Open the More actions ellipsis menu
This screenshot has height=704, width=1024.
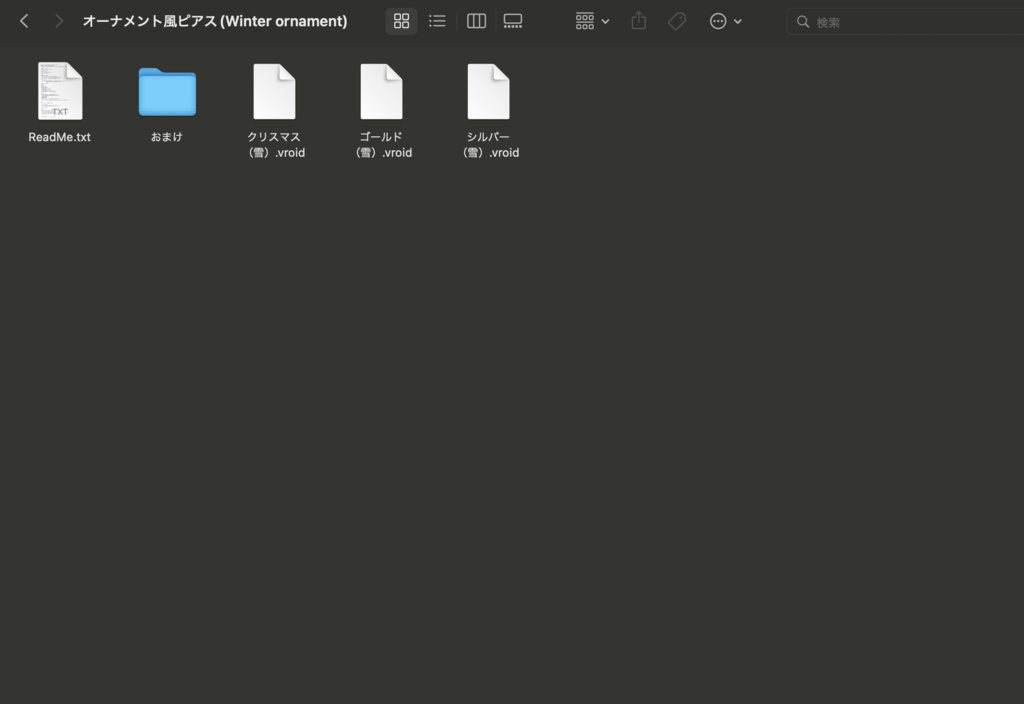(726, 21)
